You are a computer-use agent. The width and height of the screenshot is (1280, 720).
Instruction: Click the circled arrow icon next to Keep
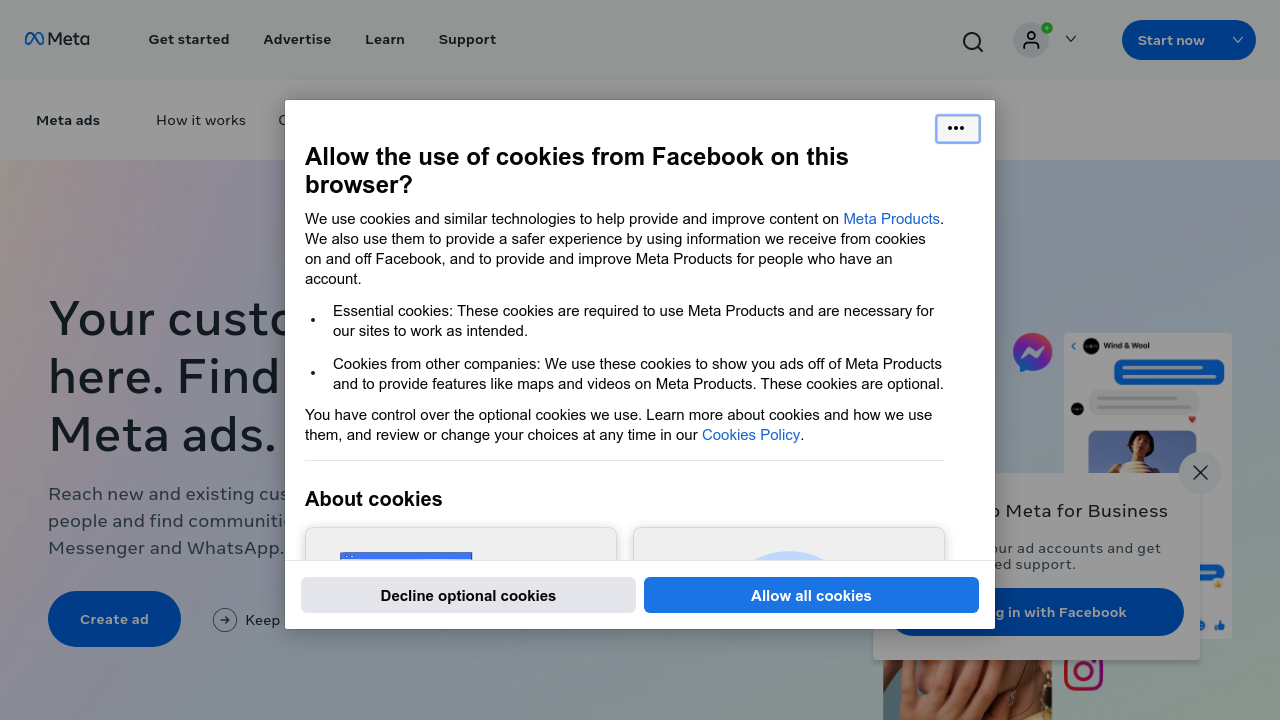point(224,620)
